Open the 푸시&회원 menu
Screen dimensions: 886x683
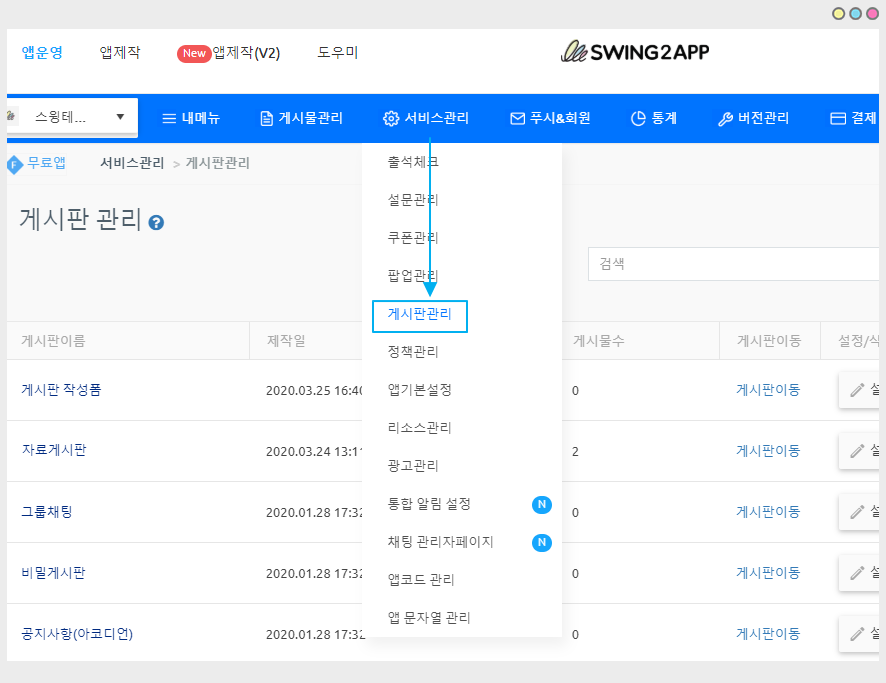[550, 118]
